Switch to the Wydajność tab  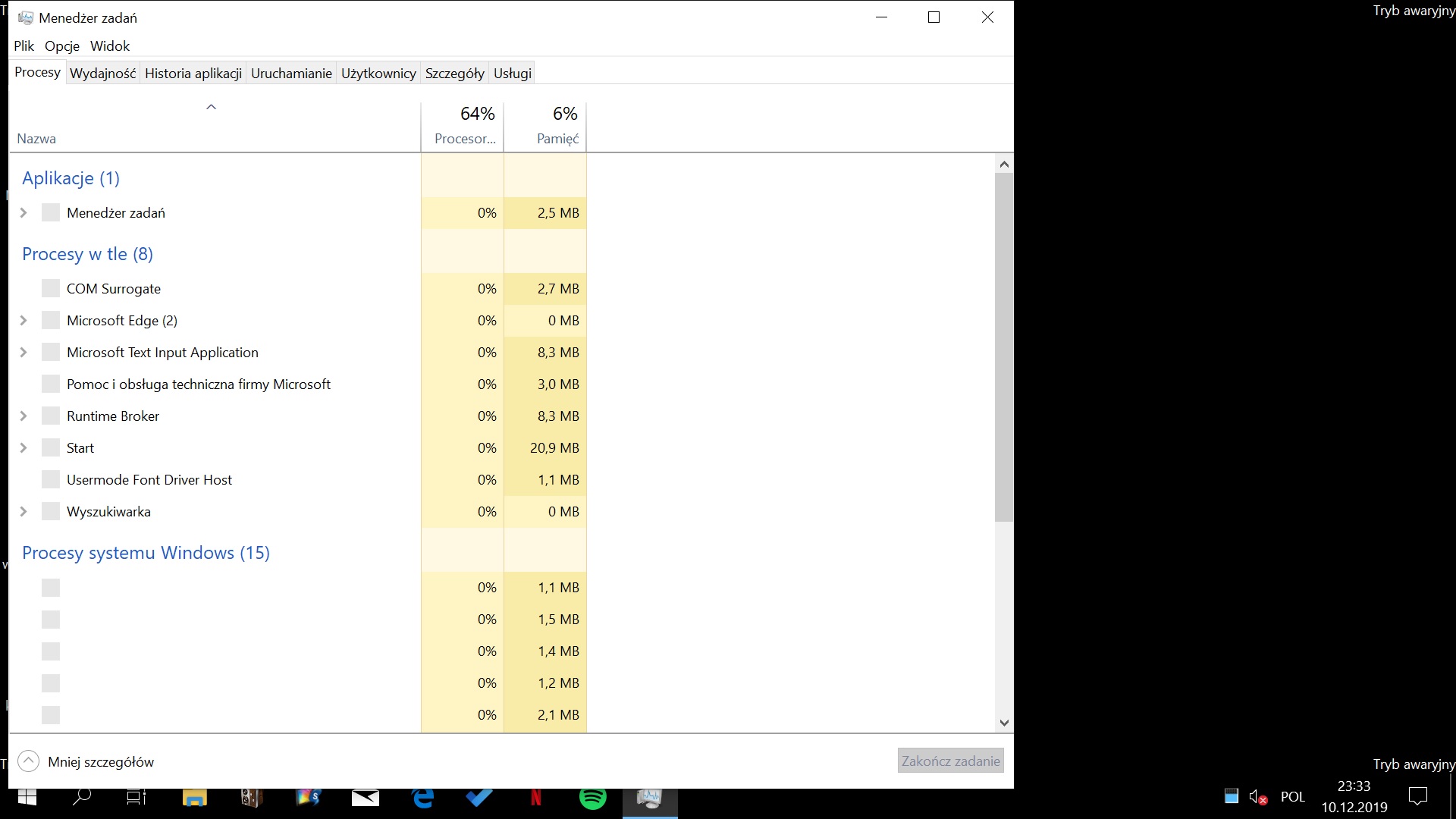tap(102, 74)
